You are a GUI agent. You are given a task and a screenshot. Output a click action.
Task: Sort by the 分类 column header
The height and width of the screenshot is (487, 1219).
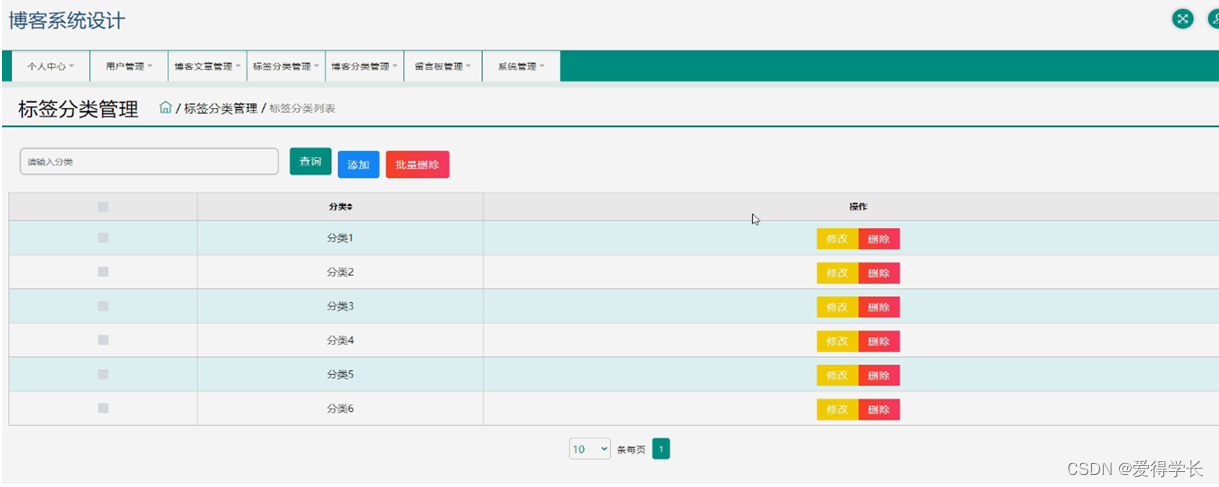tap(340, 207)
